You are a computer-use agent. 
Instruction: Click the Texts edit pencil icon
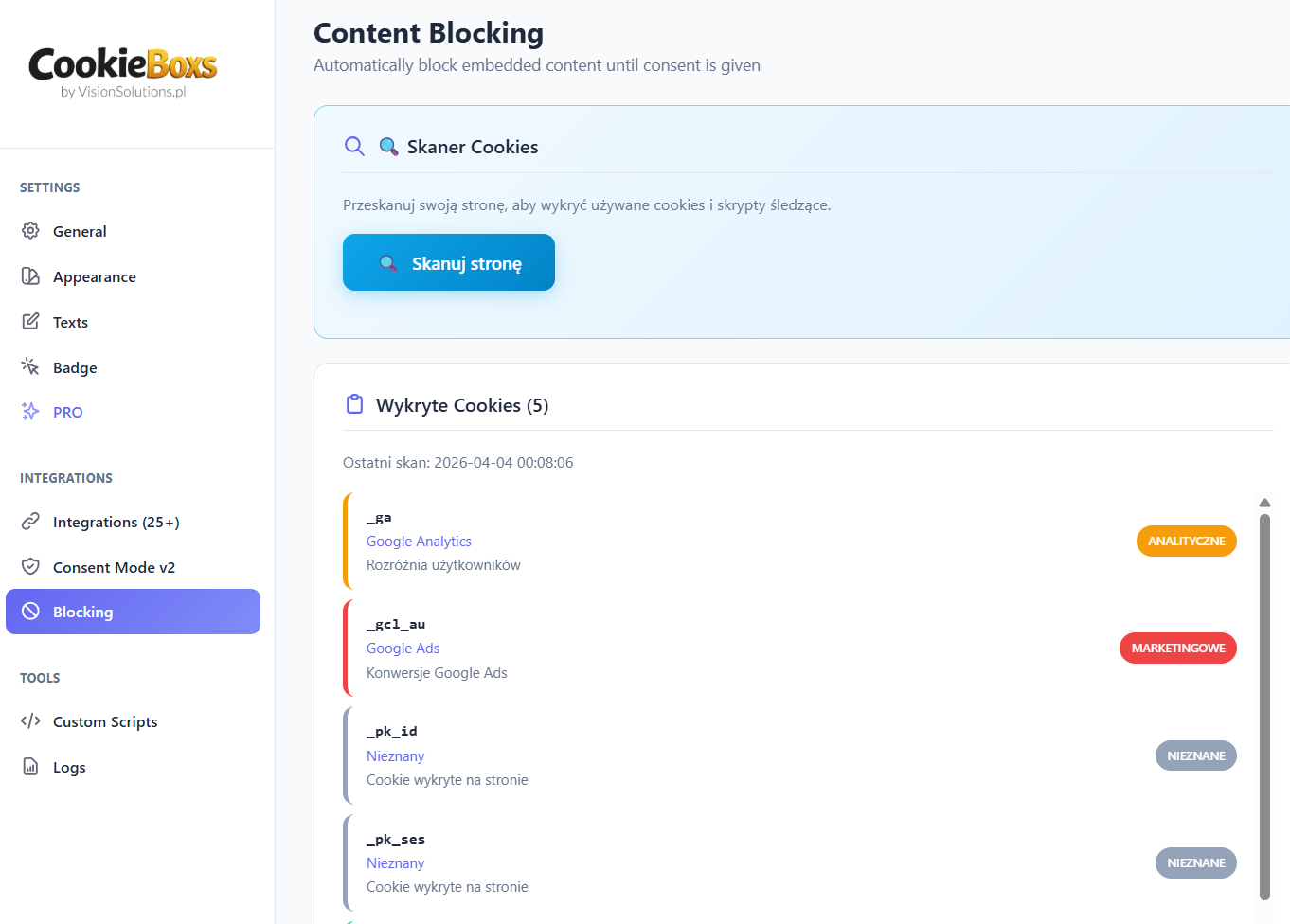click(x=30, y=322)
